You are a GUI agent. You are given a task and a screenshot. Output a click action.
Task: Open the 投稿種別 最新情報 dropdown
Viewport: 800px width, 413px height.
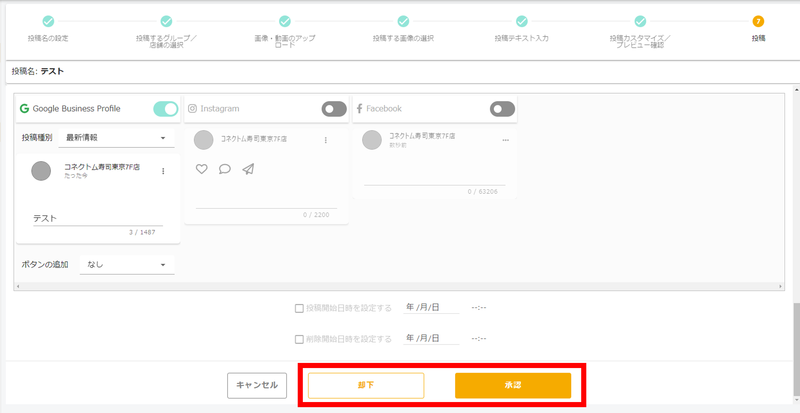116,138
